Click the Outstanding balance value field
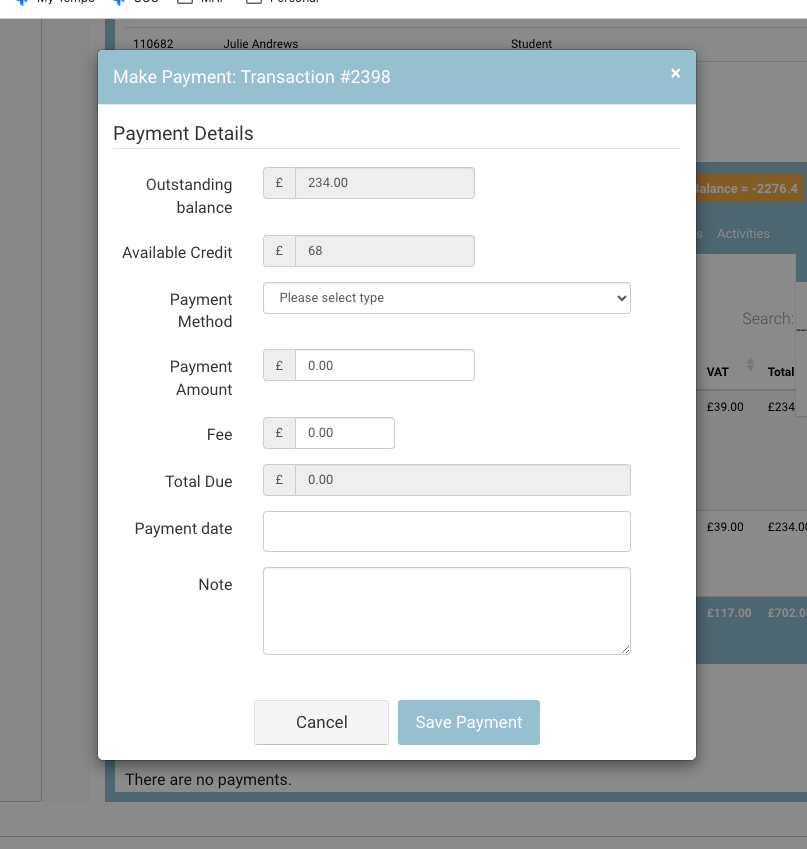Viewport: 807px width, 849px height. 384,183
